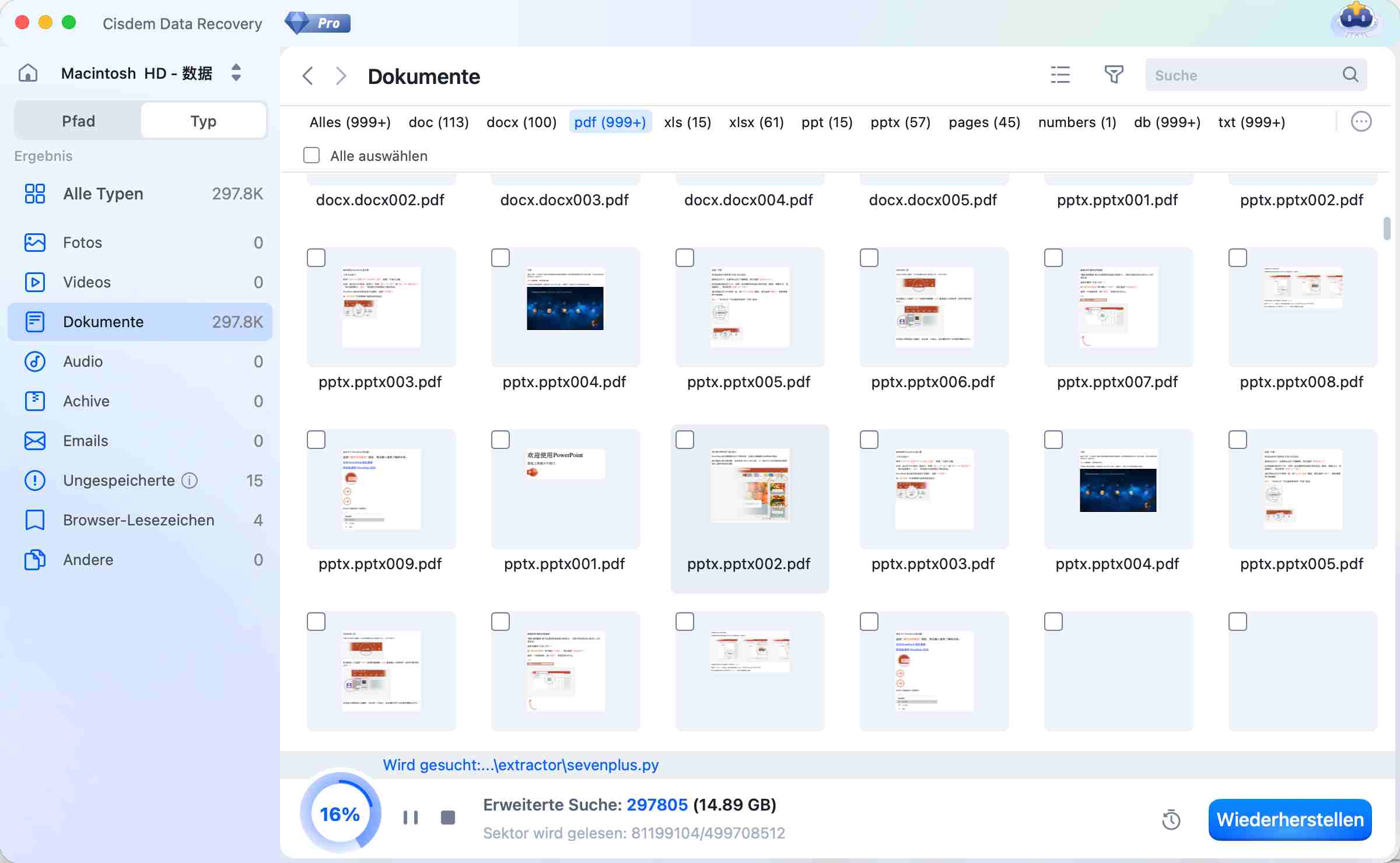
Task: Click the 16% circular progress indicator
Action: (x=340, y=814)
